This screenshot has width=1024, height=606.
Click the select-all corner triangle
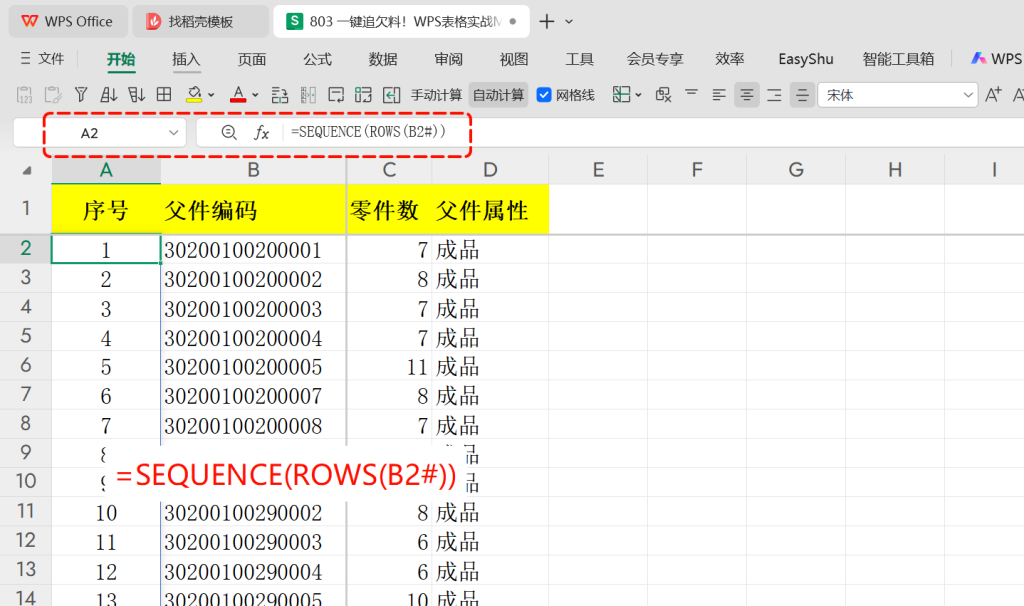[26, 171]
